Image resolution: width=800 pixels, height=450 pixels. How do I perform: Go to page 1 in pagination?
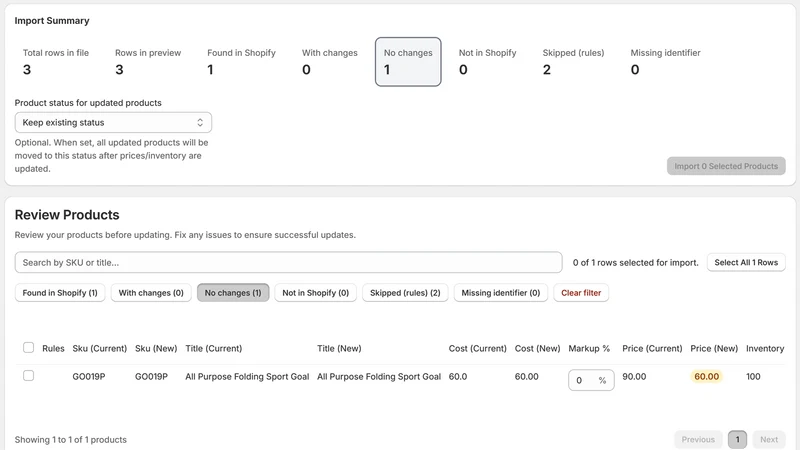(x=737, y=439)
